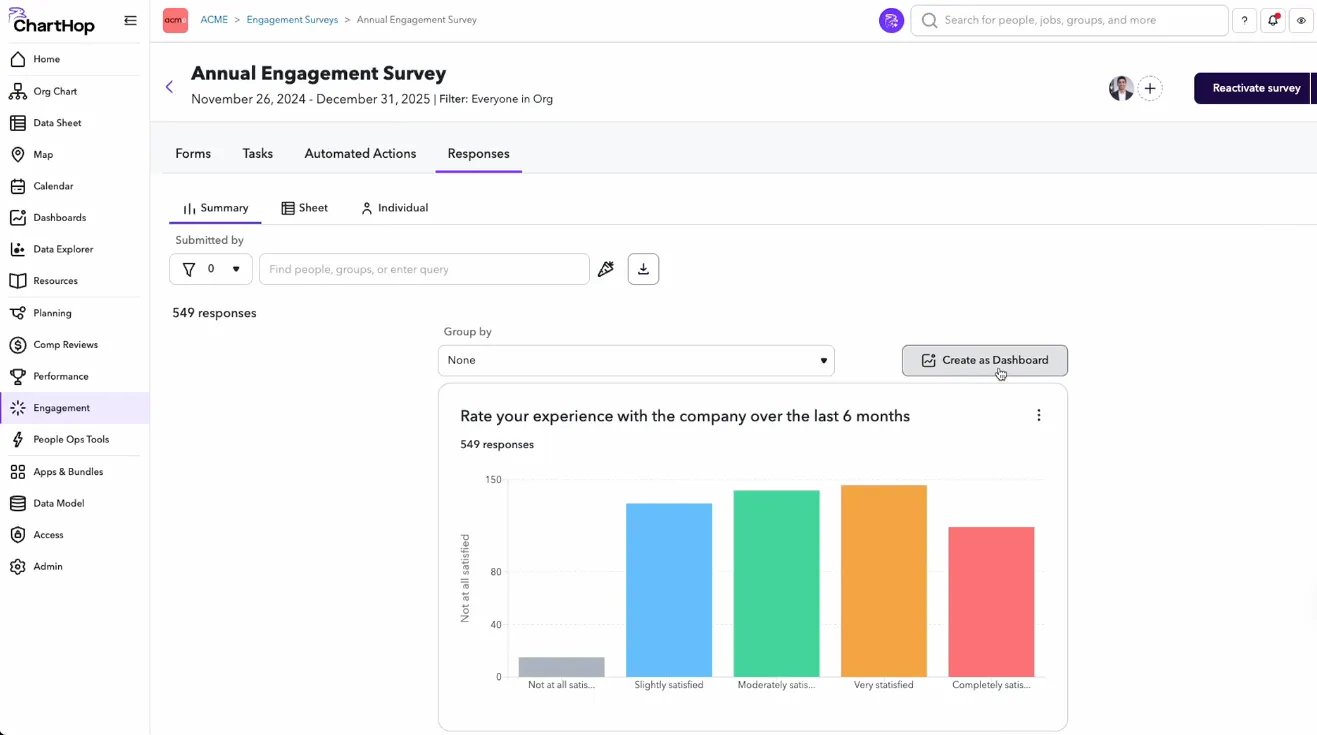Open People Ops Tools
The image size is (1317, 735).
click(x=70, y=440)
